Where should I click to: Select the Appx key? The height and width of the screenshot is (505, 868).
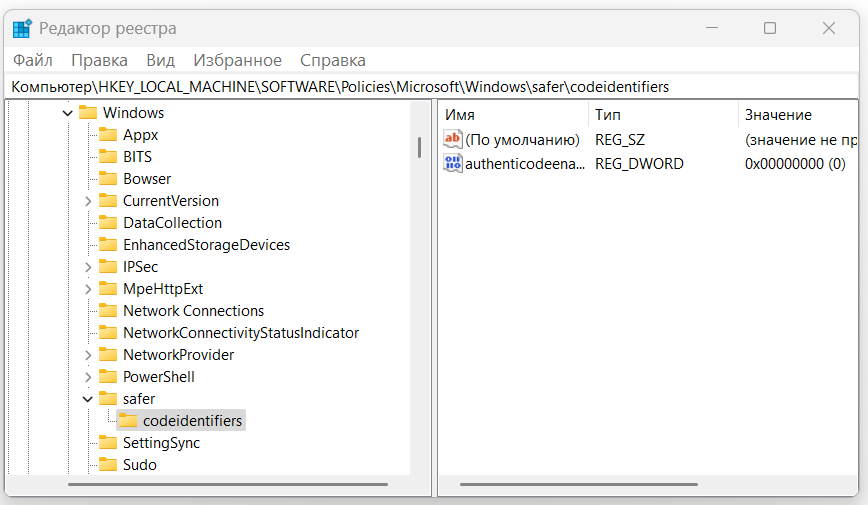click(141, 135)
